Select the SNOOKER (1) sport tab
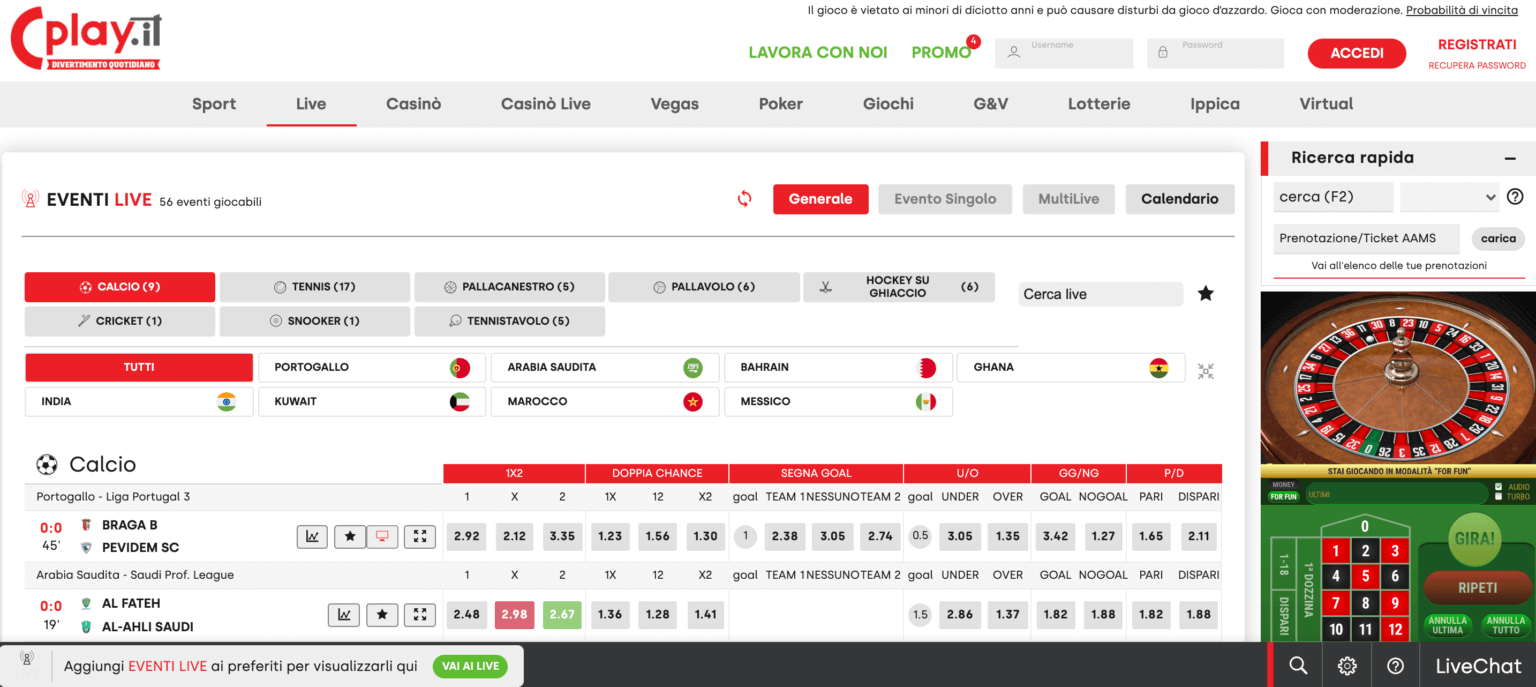The image size is (1536, 687). tap(315, 321)
